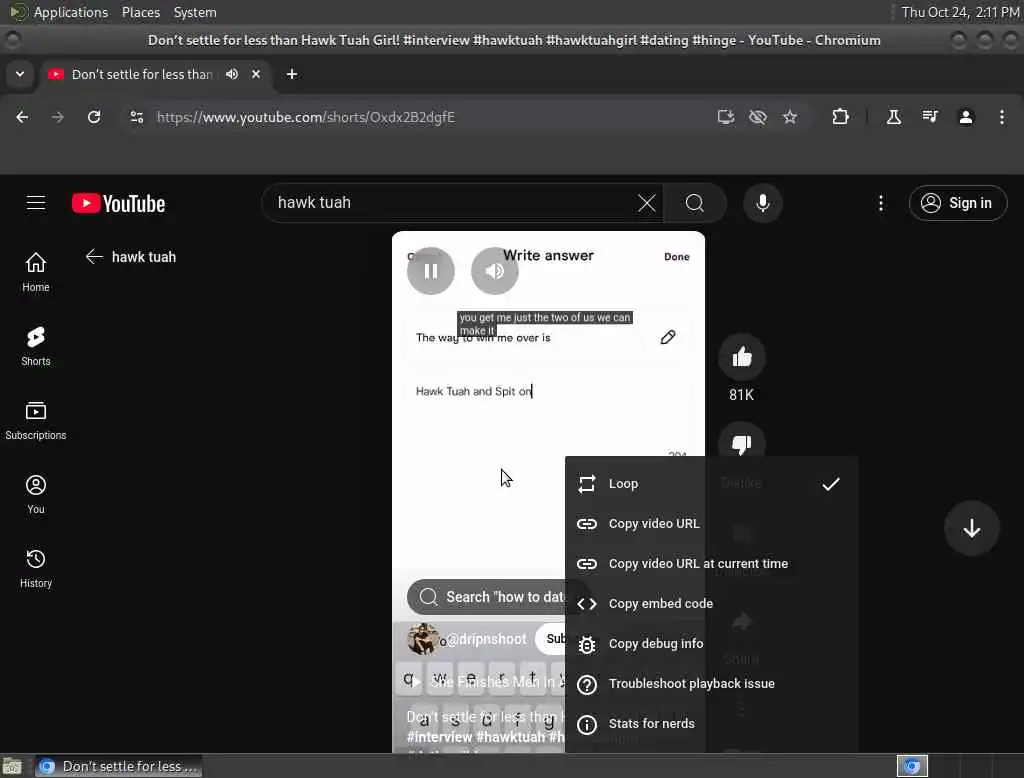1024x778 pixels.
Task: Run the search with the magnifier button
Action: click(695, 203)
